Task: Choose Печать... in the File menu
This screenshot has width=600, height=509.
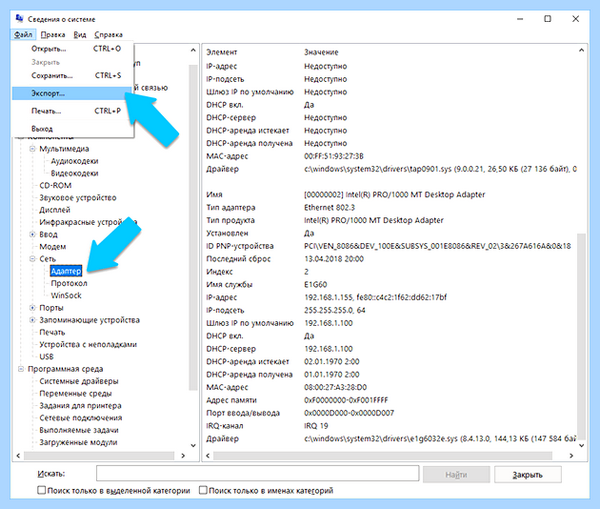Action: [x=73, y=111]
